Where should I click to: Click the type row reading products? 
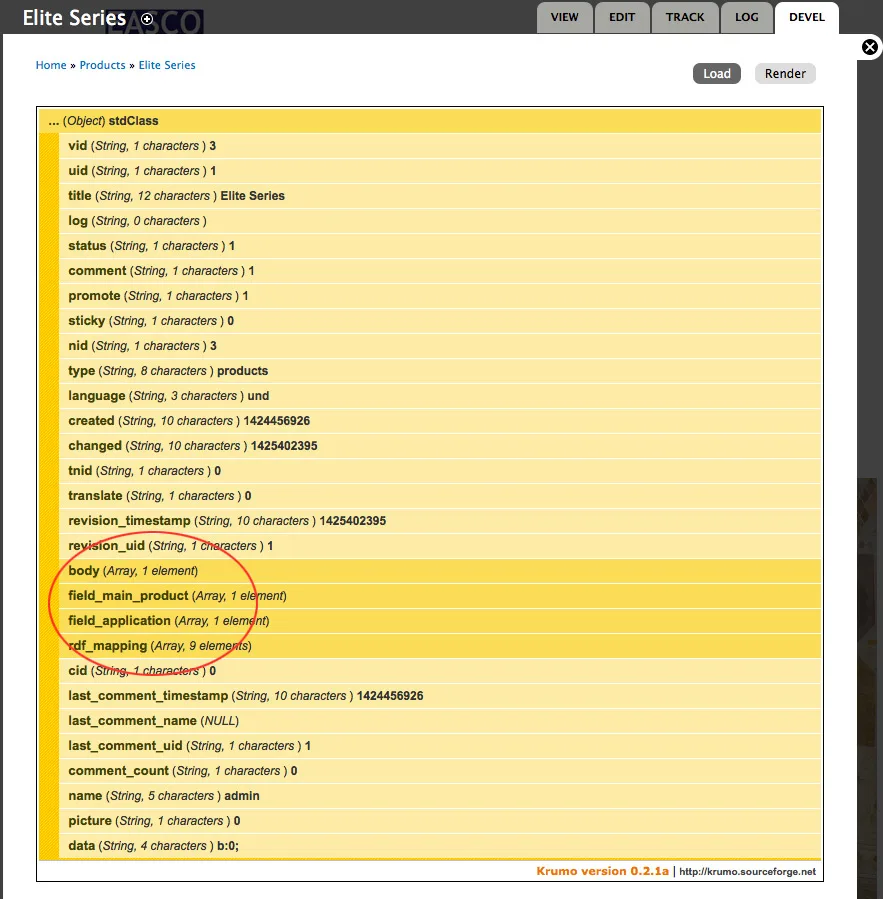click(440, 371)
